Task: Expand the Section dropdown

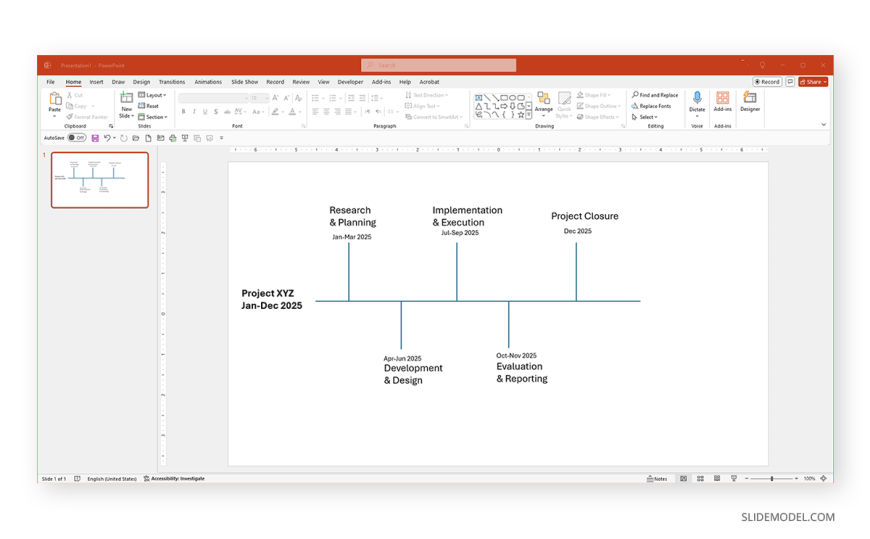Action: tap(153, 117)
